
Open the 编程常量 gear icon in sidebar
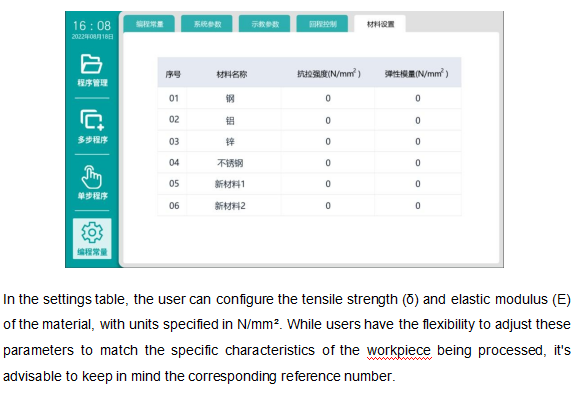(x=92, y=238)
